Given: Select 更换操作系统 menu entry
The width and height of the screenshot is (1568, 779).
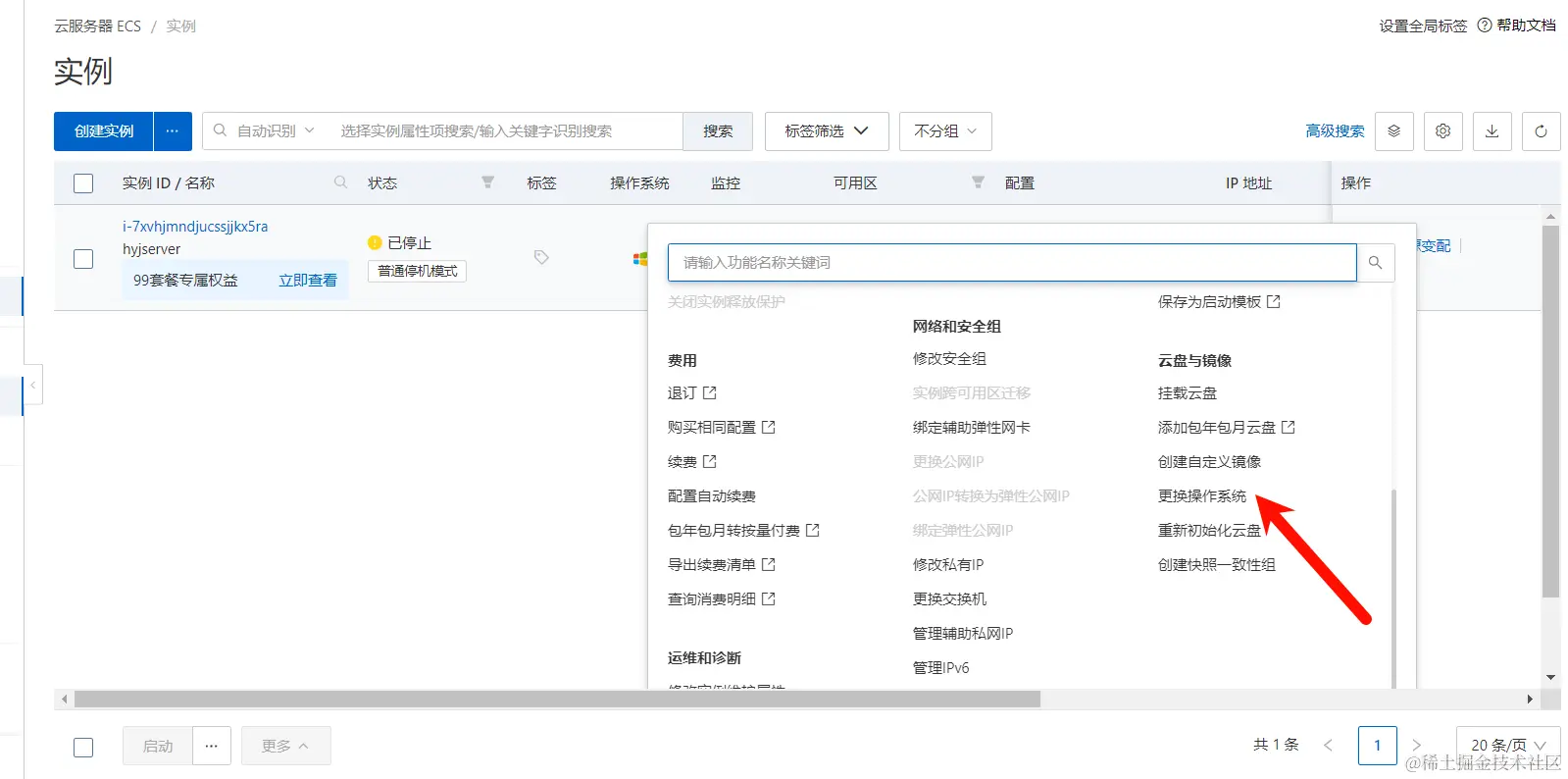Looking at the screenshot, I should pos(1202,495).
